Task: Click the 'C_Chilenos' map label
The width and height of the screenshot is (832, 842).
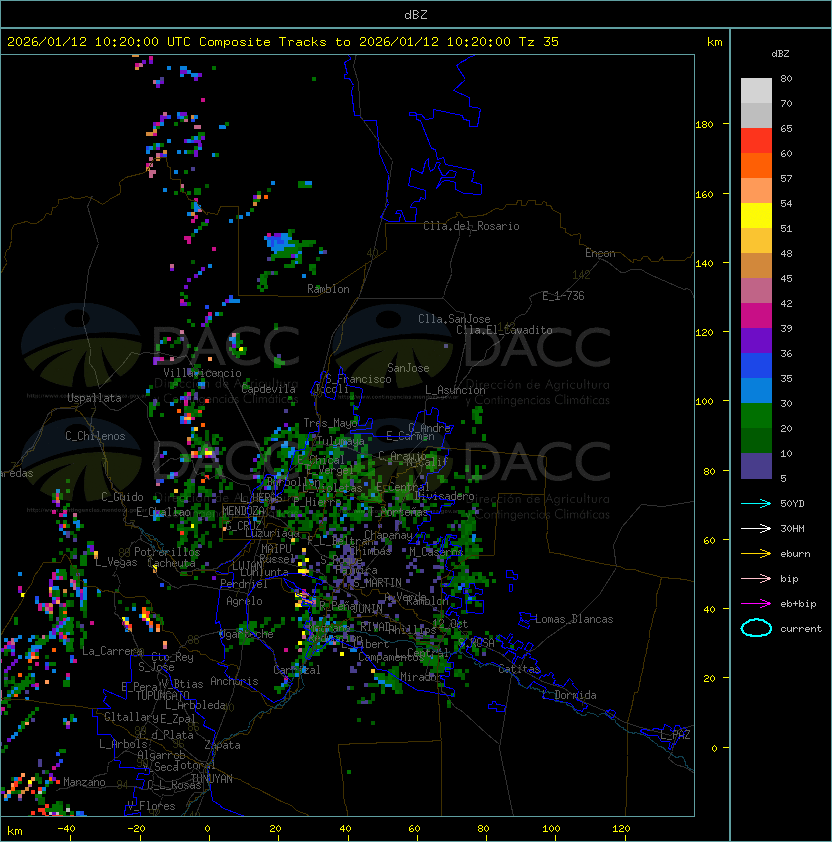Action: [x=95, y=436]
